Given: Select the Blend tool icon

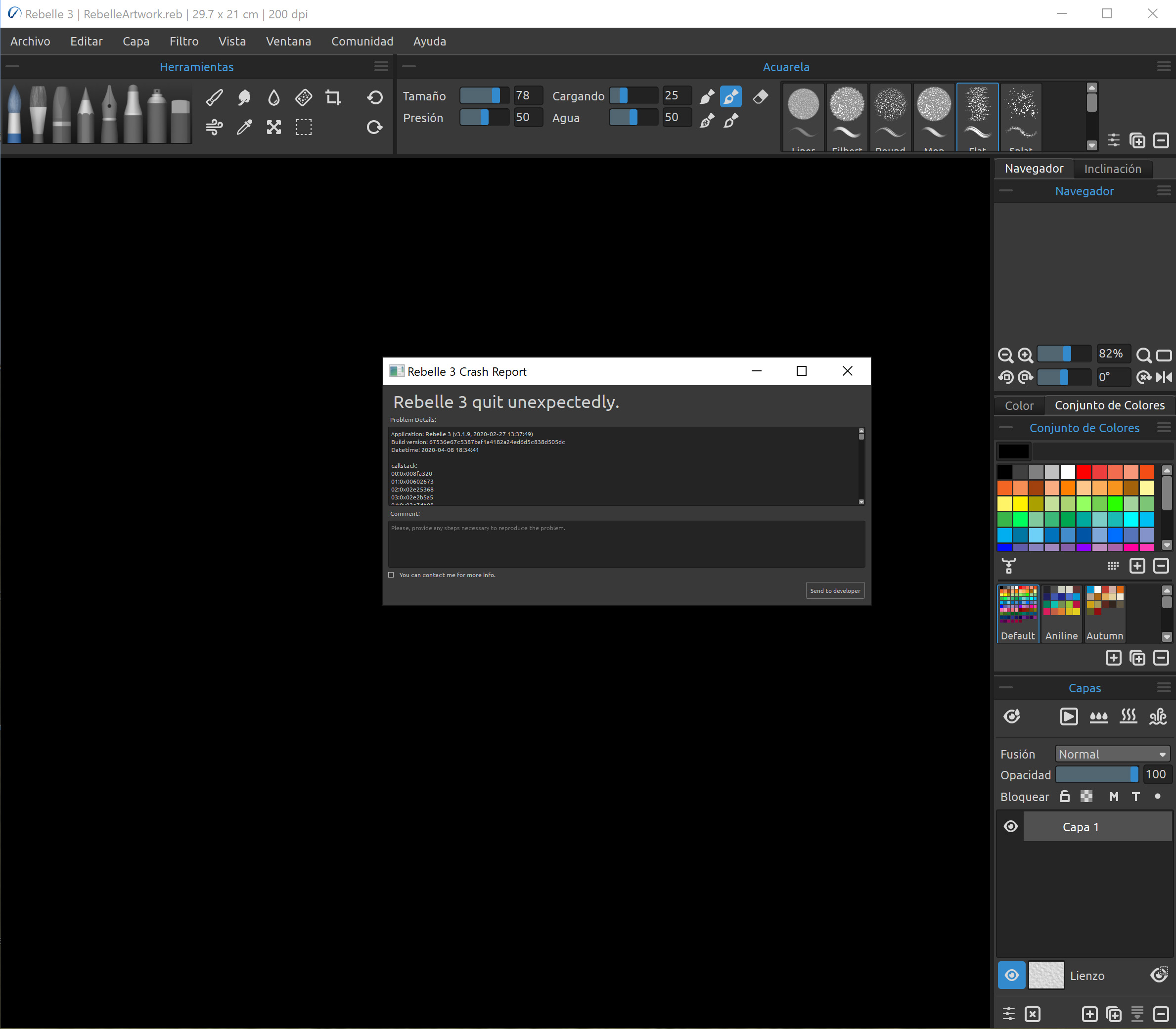Looking at the screenshot, I should tap(215, 97).
